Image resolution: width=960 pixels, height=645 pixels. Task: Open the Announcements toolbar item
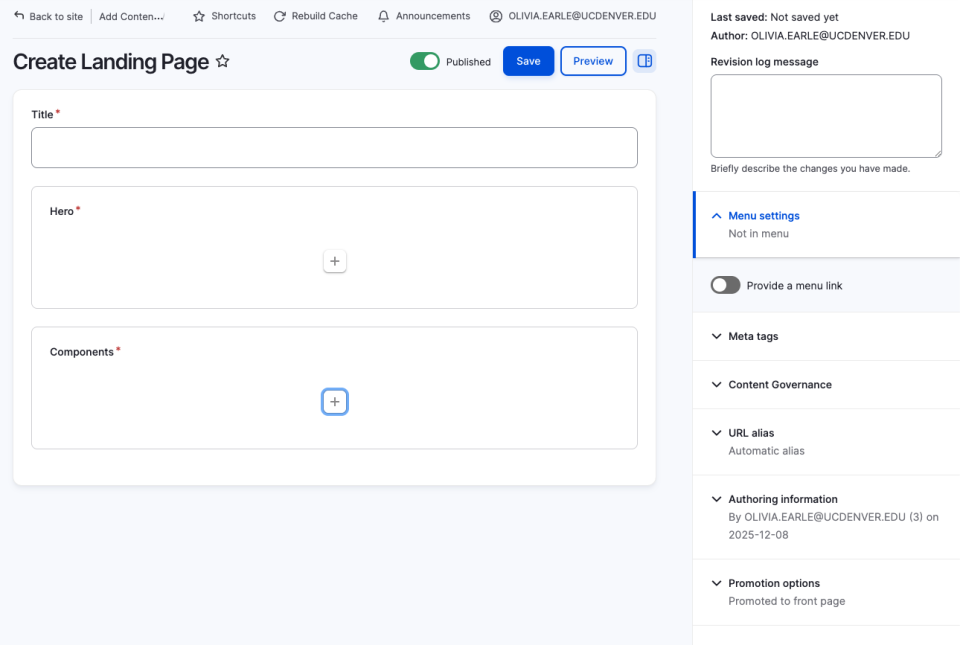point(424,17)
